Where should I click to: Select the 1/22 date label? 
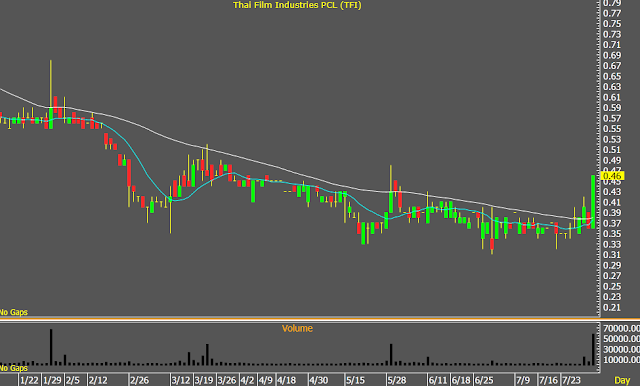29,380
